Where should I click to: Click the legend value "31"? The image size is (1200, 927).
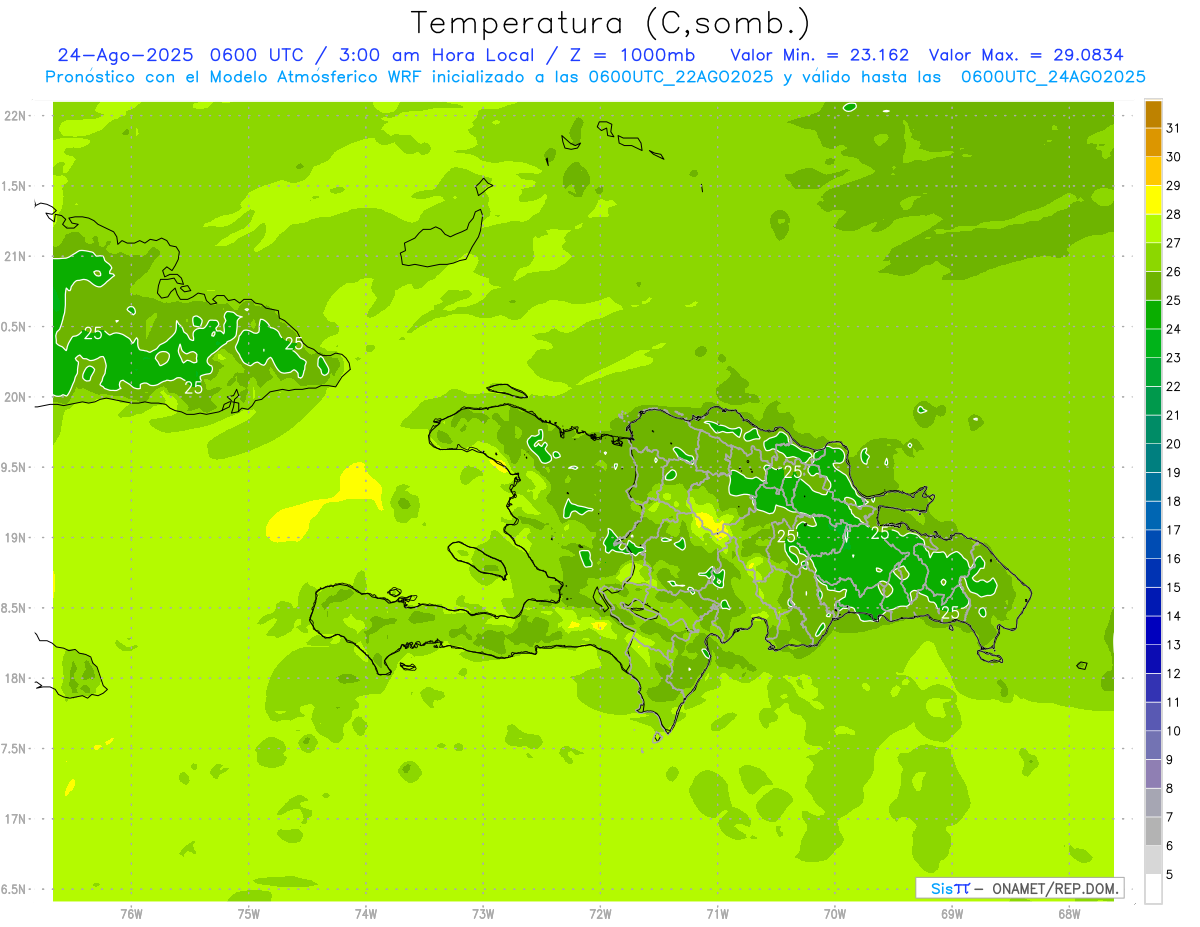[1174, 128]
